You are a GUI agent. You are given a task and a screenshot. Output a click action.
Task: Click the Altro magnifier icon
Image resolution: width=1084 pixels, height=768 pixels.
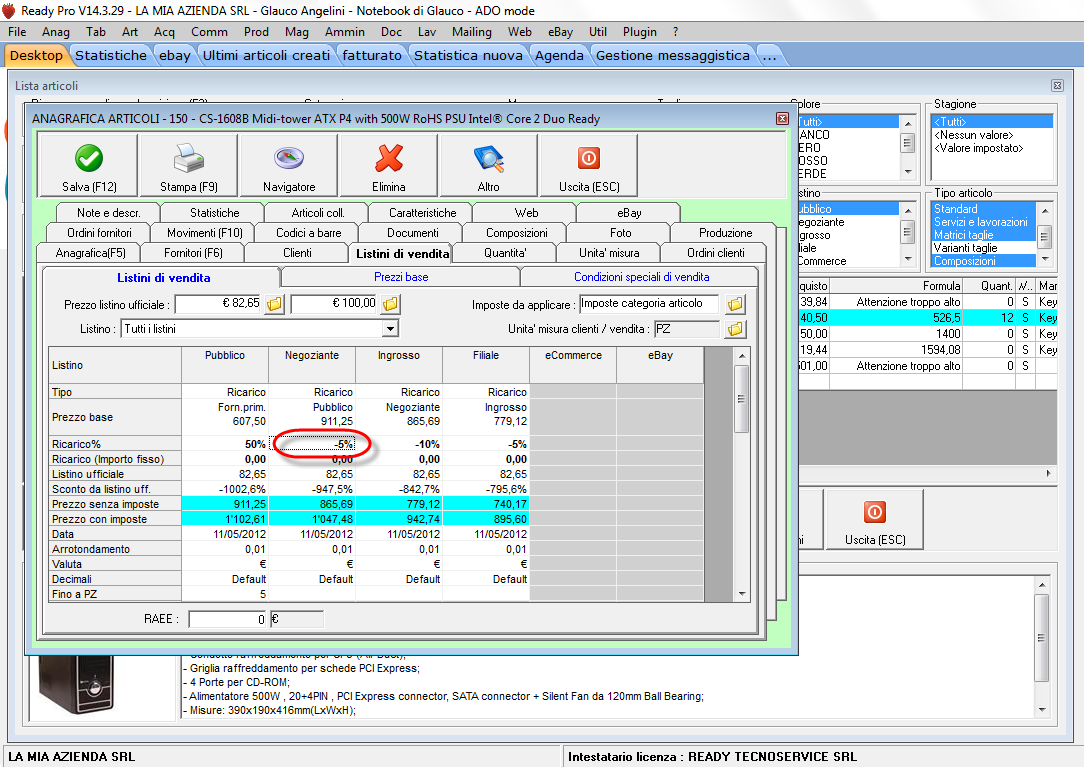[x=488, y=159]
